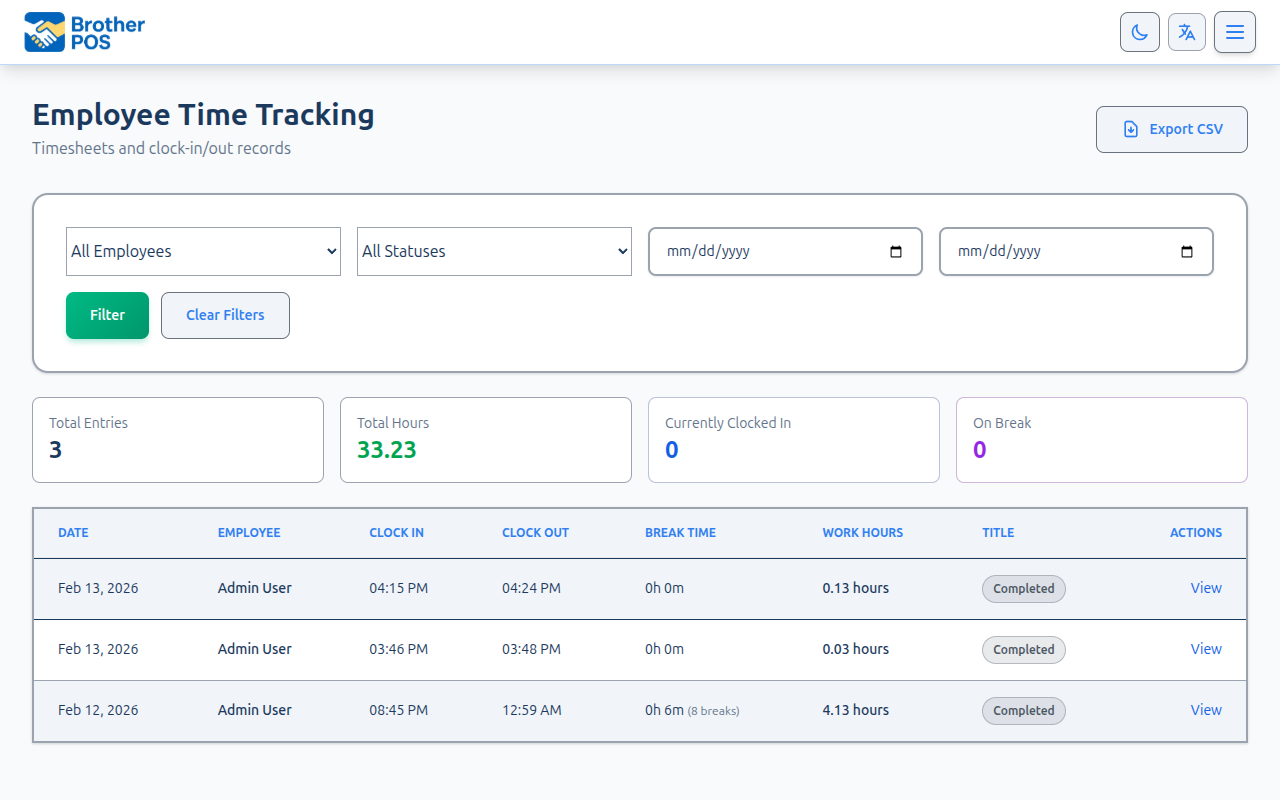1280x800 pixels.
Task: Click the Total Hours summary card
Action: [486, 440]
